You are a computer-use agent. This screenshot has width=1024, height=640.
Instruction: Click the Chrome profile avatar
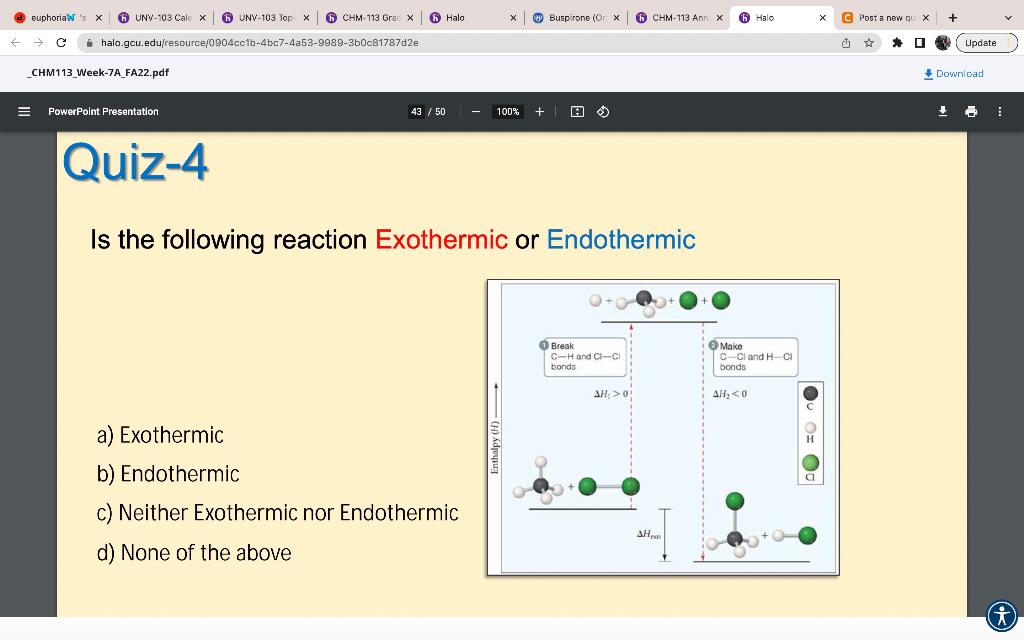click(942, 42)
